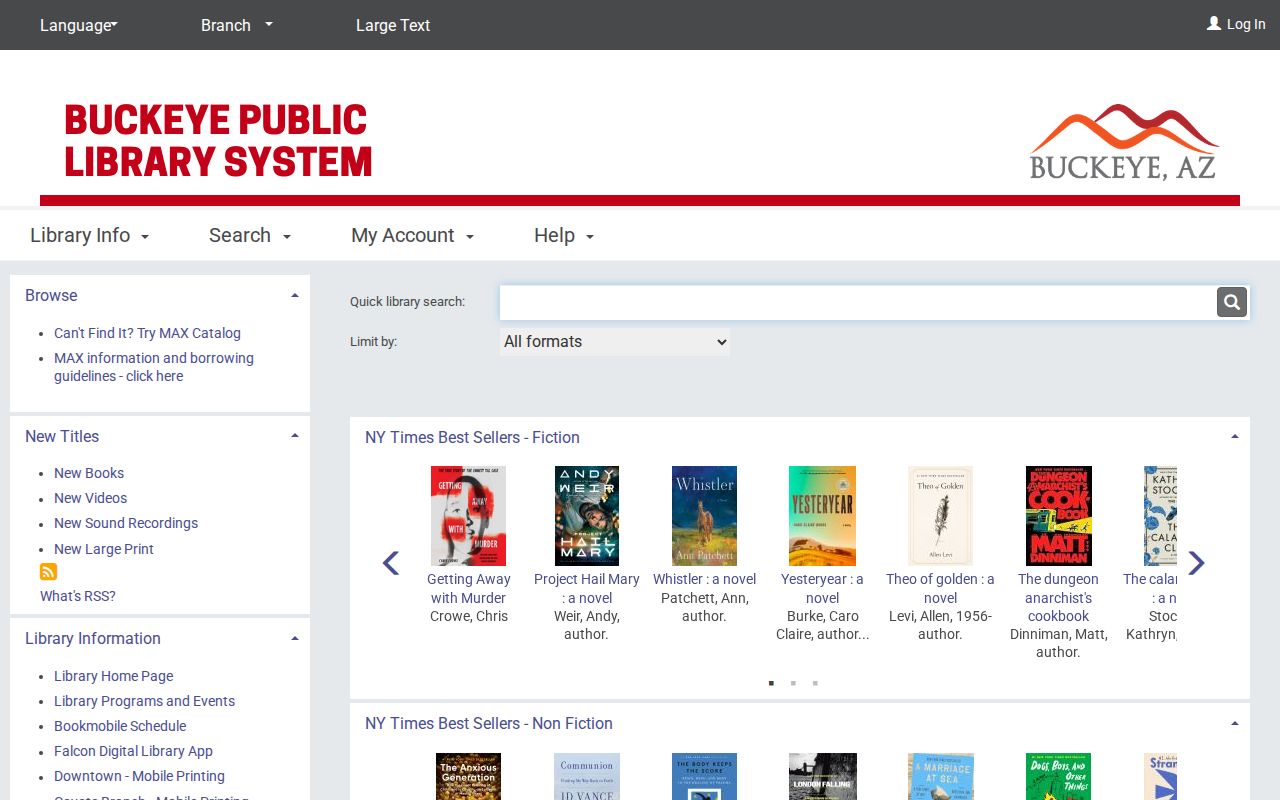Open MAX information and borrowing guidelines
The height and width of the screenshot is (800, 1280).
coord(154,367)
